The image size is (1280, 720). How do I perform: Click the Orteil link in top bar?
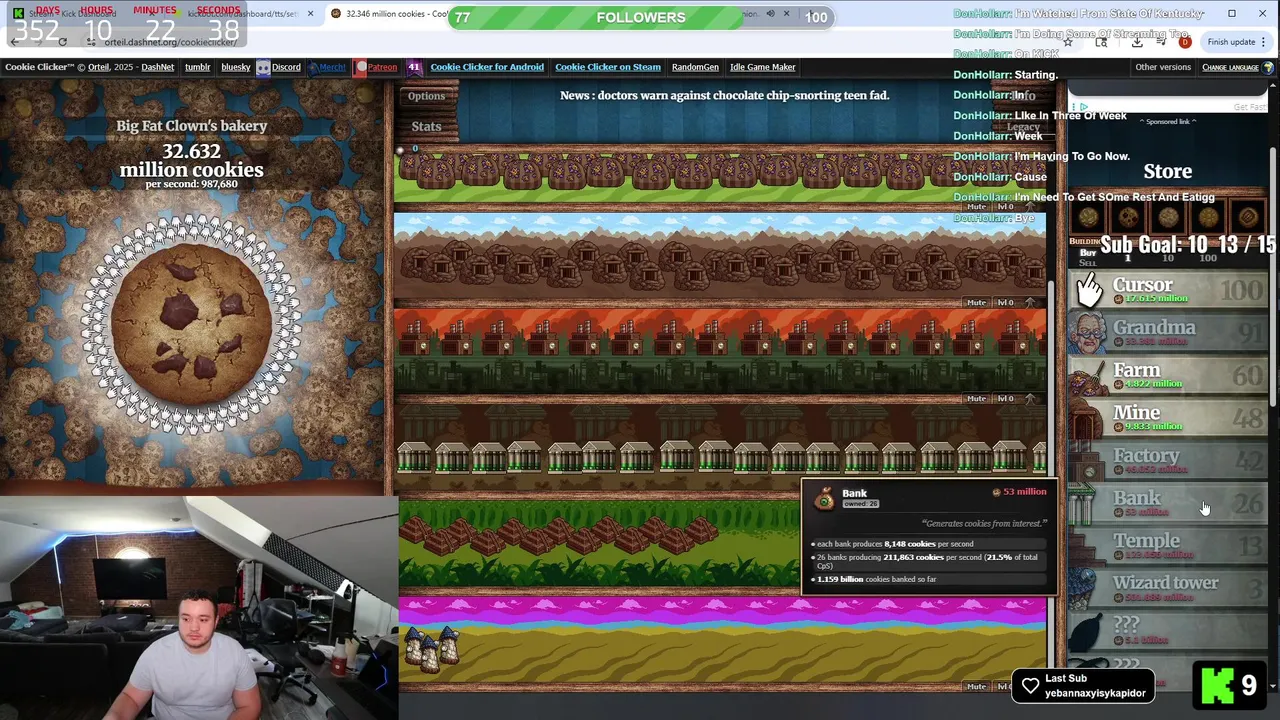tap(98, 67)
